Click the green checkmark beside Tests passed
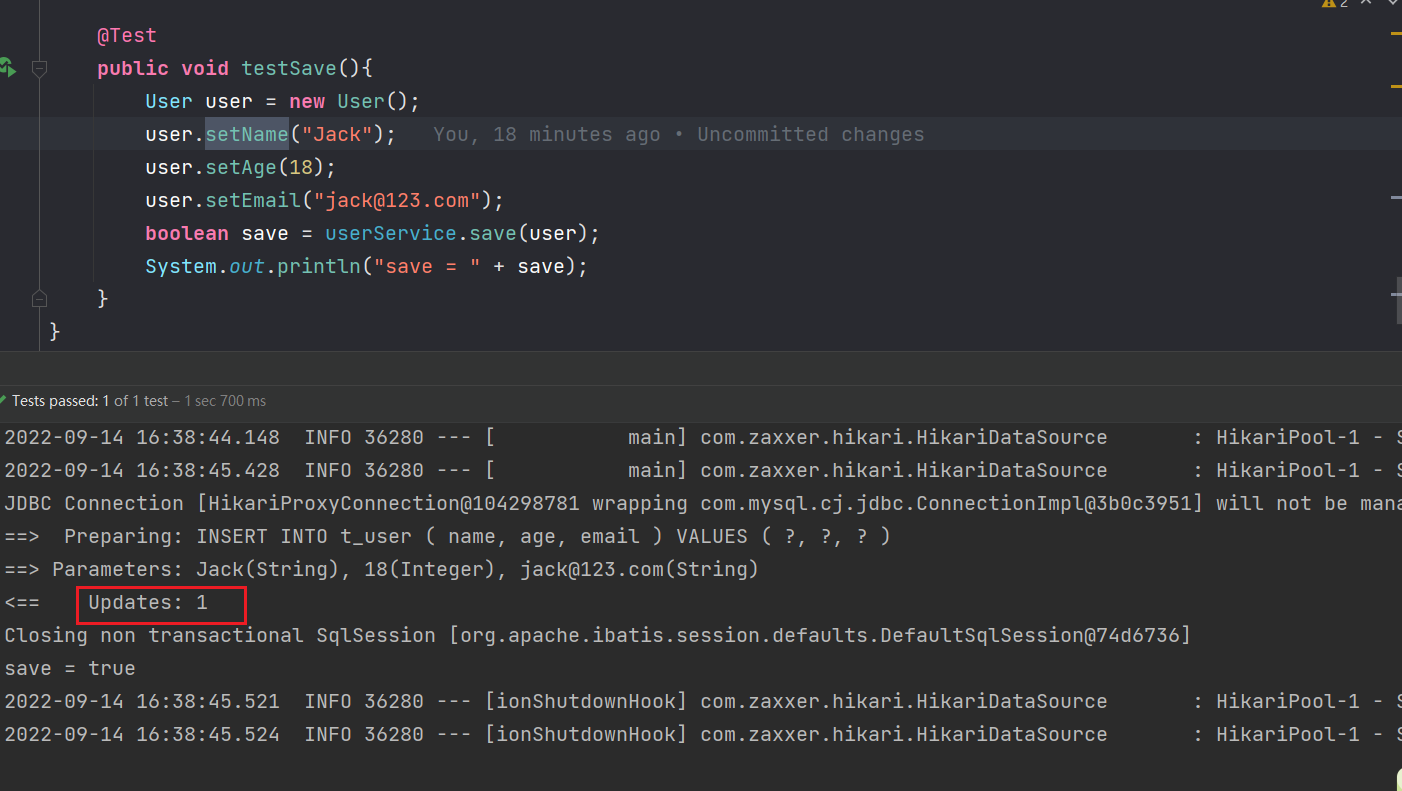 click(3, 401)
